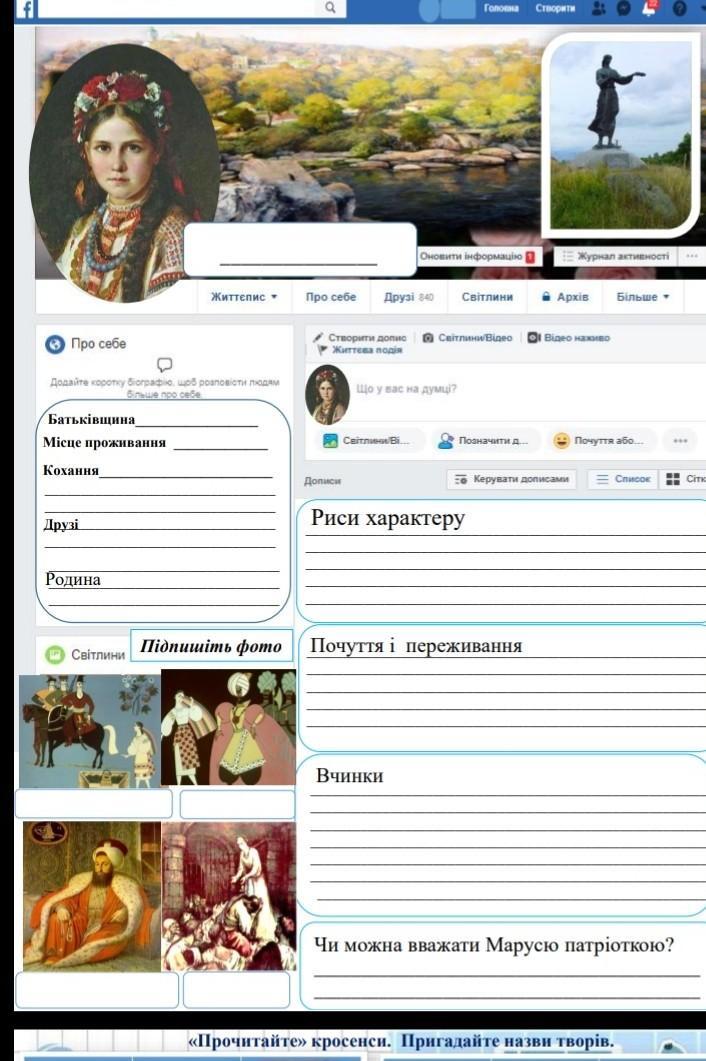Click Оновити інформацію button
The width and height of the screenshot is (706, 1061).
click(x=477, y=256)
